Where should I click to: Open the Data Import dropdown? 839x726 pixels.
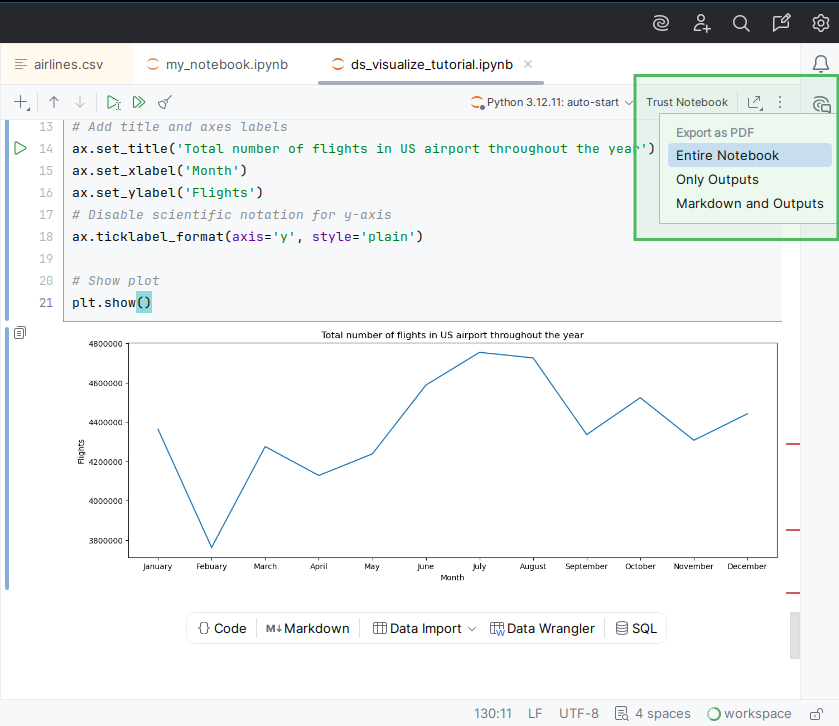click(422, 628)
